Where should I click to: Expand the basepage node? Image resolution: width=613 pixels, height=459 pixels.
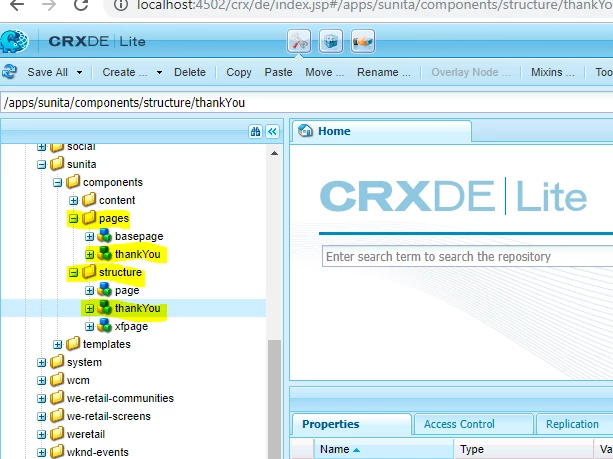pyautogui.click(x=90, y=237)
